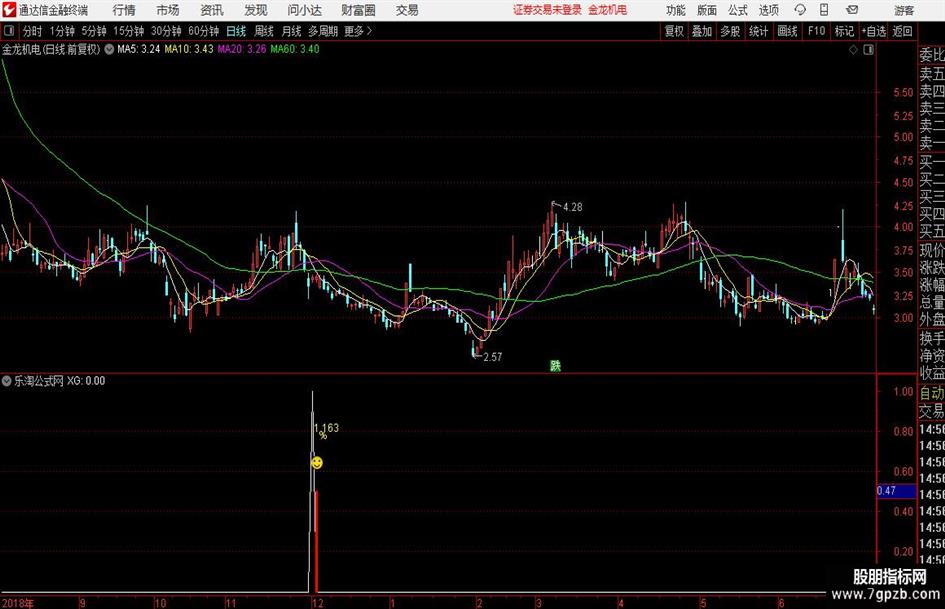945x609 pixels.
Task: Click the 多股 multi-stock button
Action: 730,31
